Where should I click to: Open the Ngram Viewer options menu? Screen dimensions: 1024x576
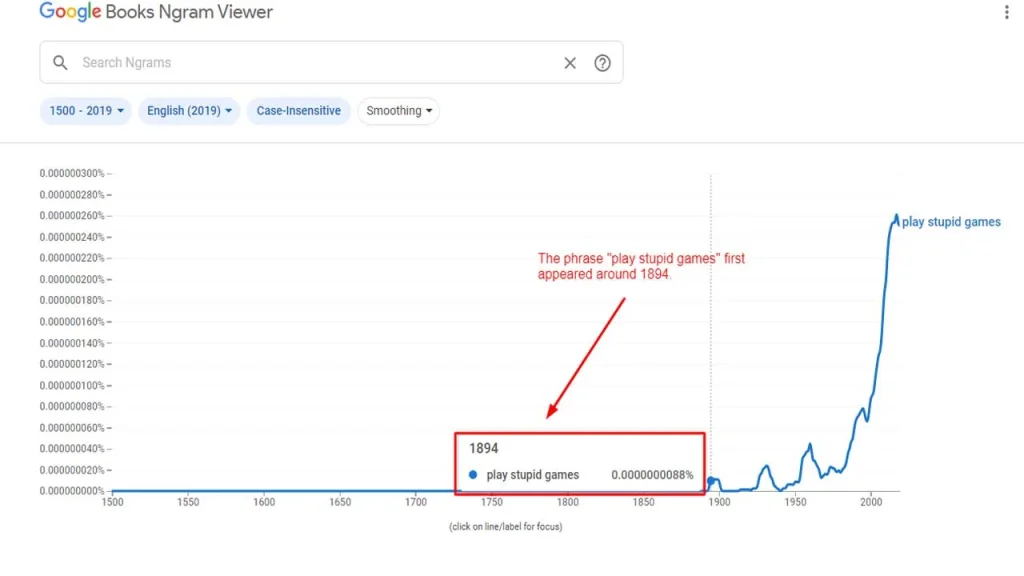pos(1005,10)
